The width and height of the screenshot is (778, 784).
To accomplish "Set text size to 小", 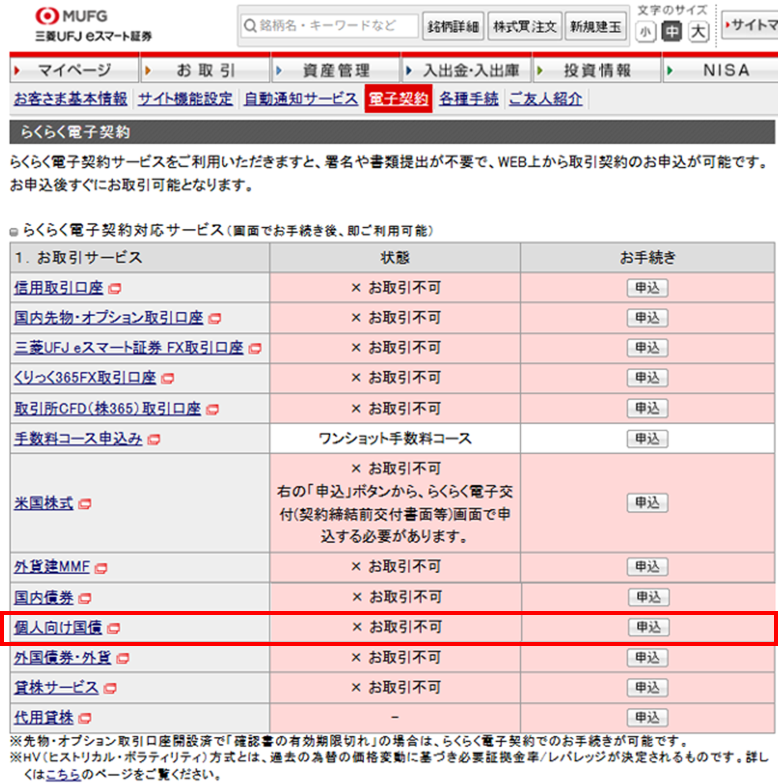I will pyautogui.click(x=647, y=32).
